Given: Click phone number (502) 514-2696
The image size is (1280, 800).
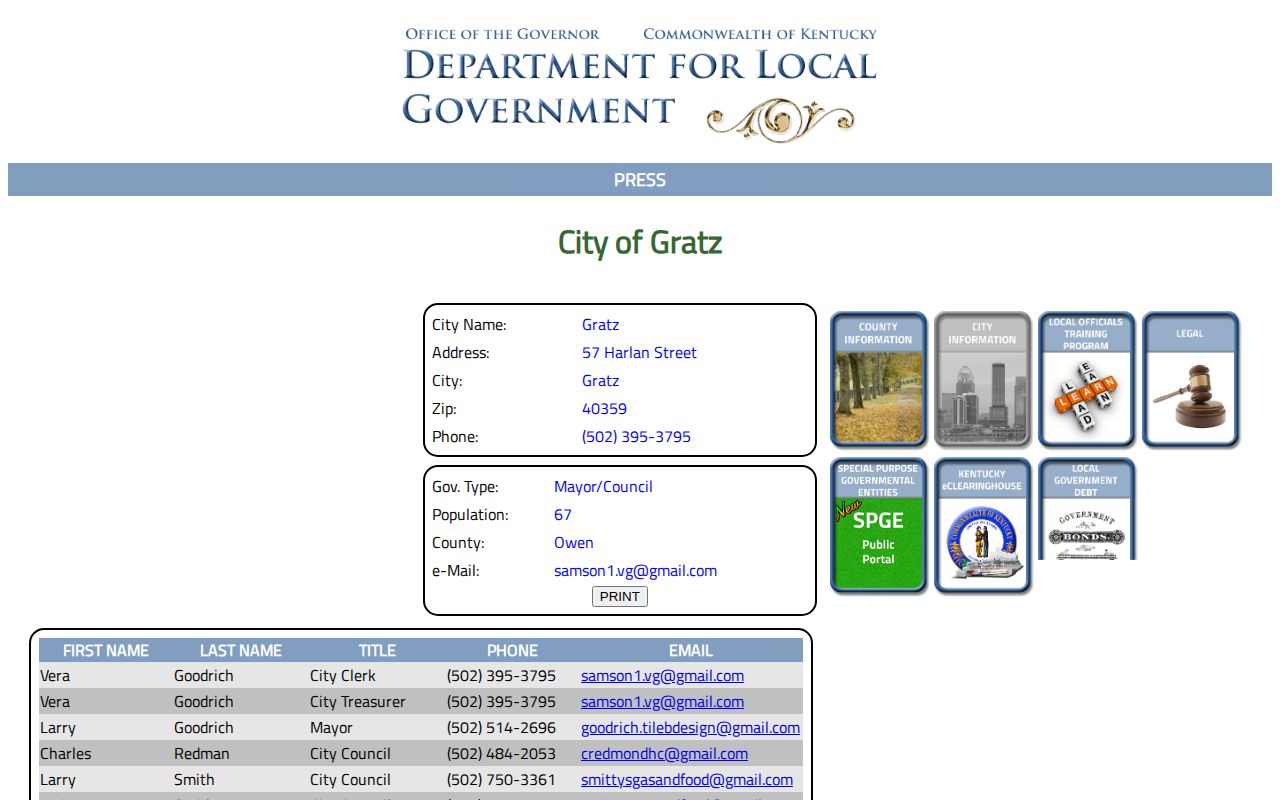Looking at the screenshot, I should 501,728.
